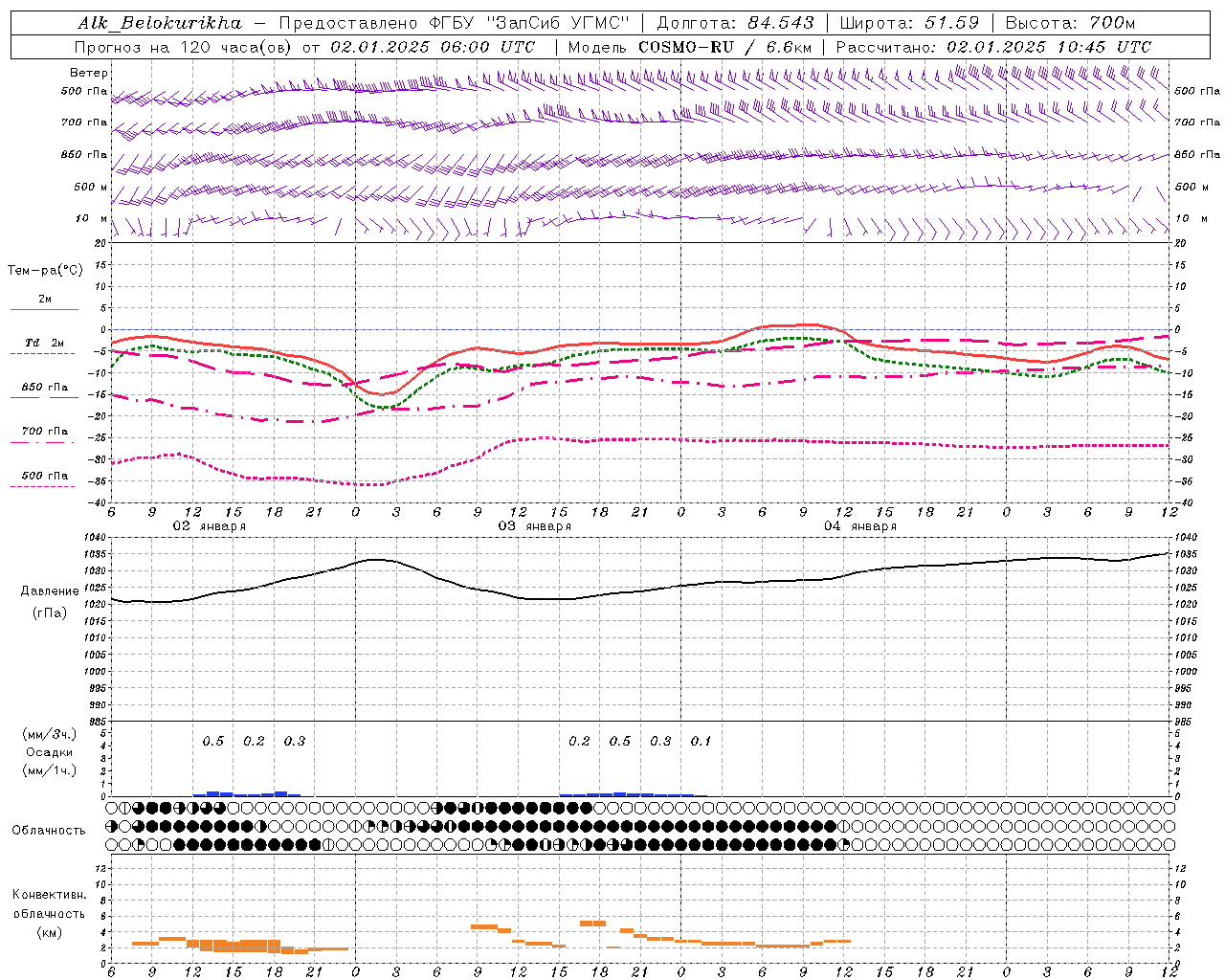Select the 'Предоставлено ФГБУ "ЗапСиб УГМС"' provider text
Viewport: 1225px width, 980px height.
click(x=455, y=23)
